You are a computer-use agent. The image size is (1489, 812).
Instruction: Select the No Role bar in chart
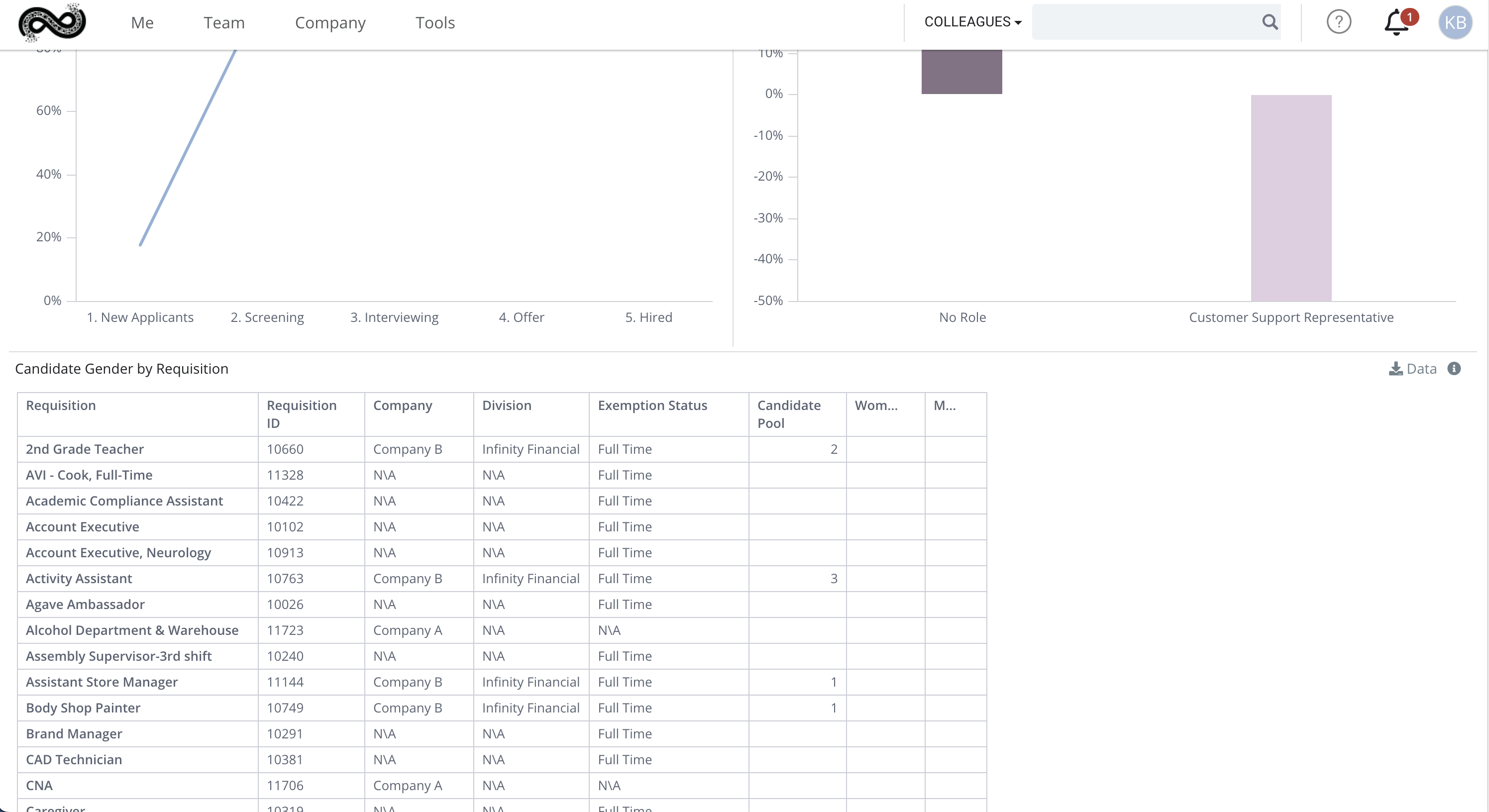(x=961, y=72)
